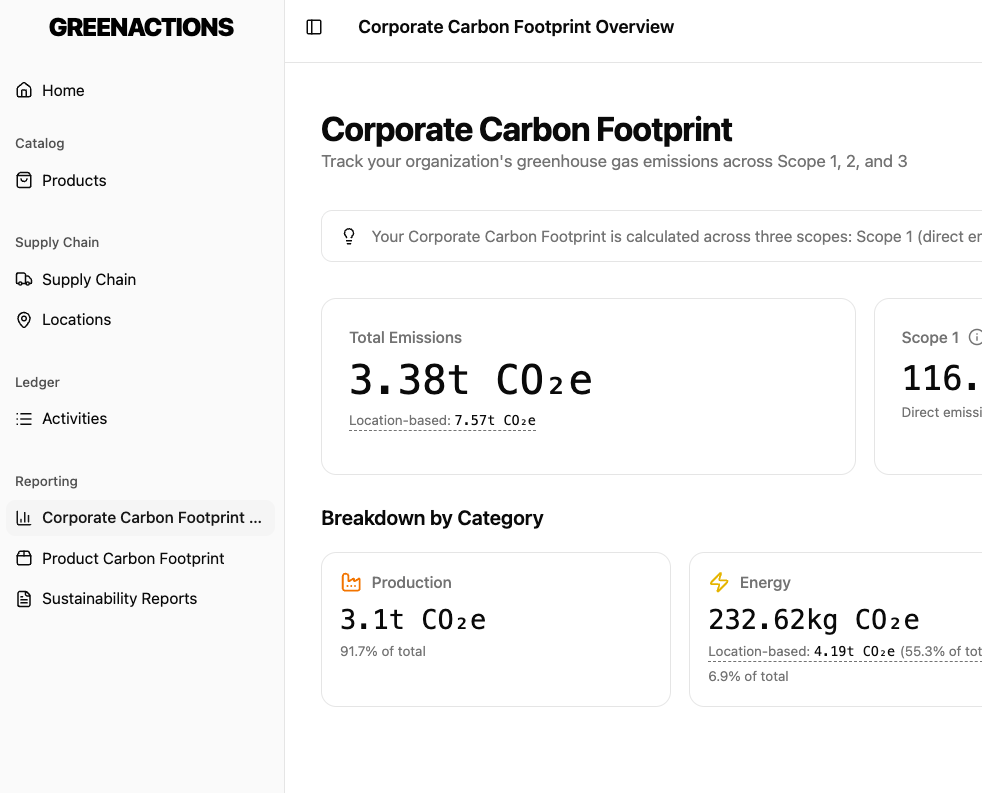Image resolution: width=982 pixels, height=793 pixels.
Task: Select the Total Emissions card
Action: (x=588, y=386)
